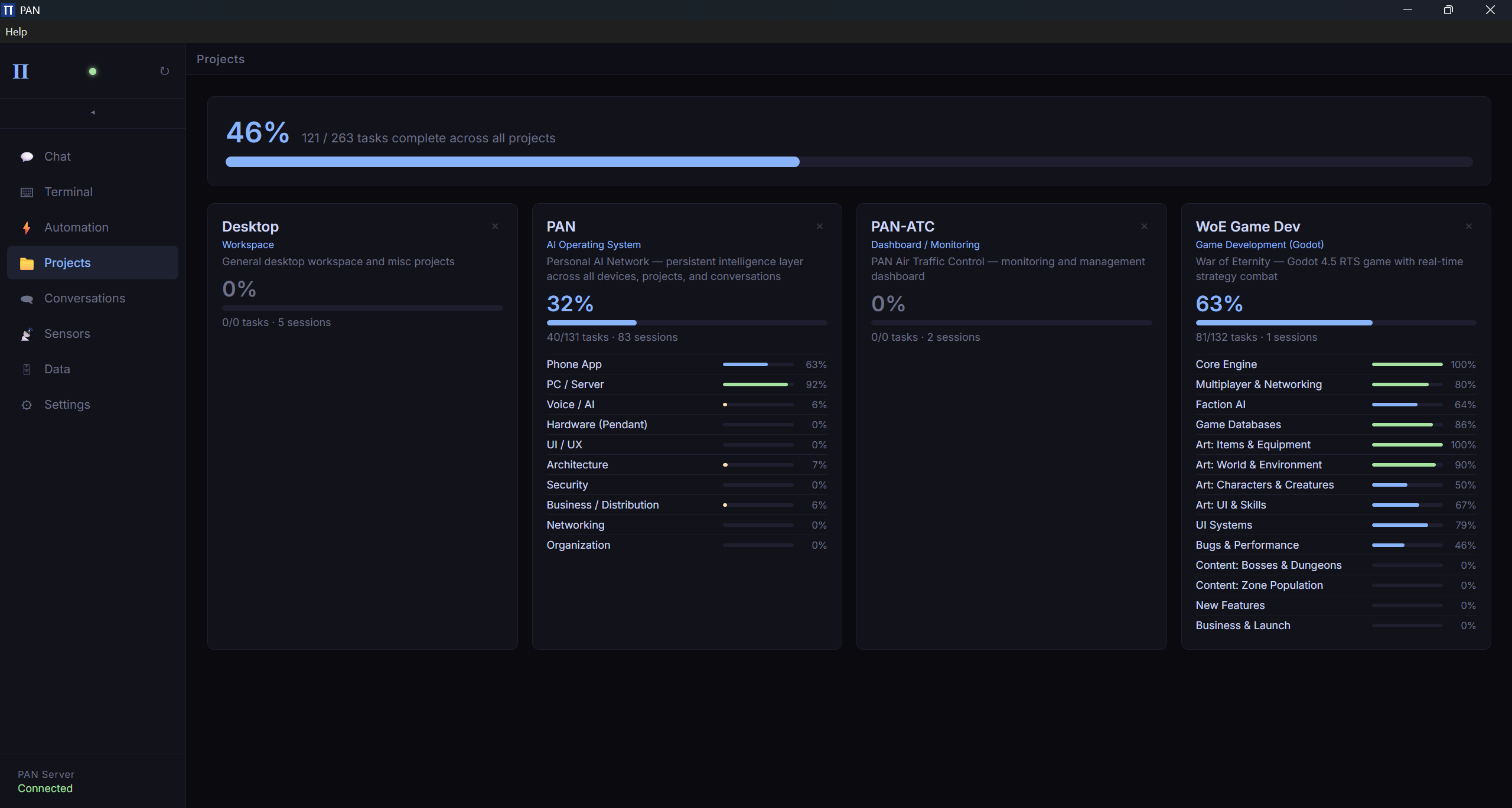The width and height of the screenshot is (1512, 808).
Task: Click the green status dot indicator
Action: pyautogui.click(x=93, y=71)
